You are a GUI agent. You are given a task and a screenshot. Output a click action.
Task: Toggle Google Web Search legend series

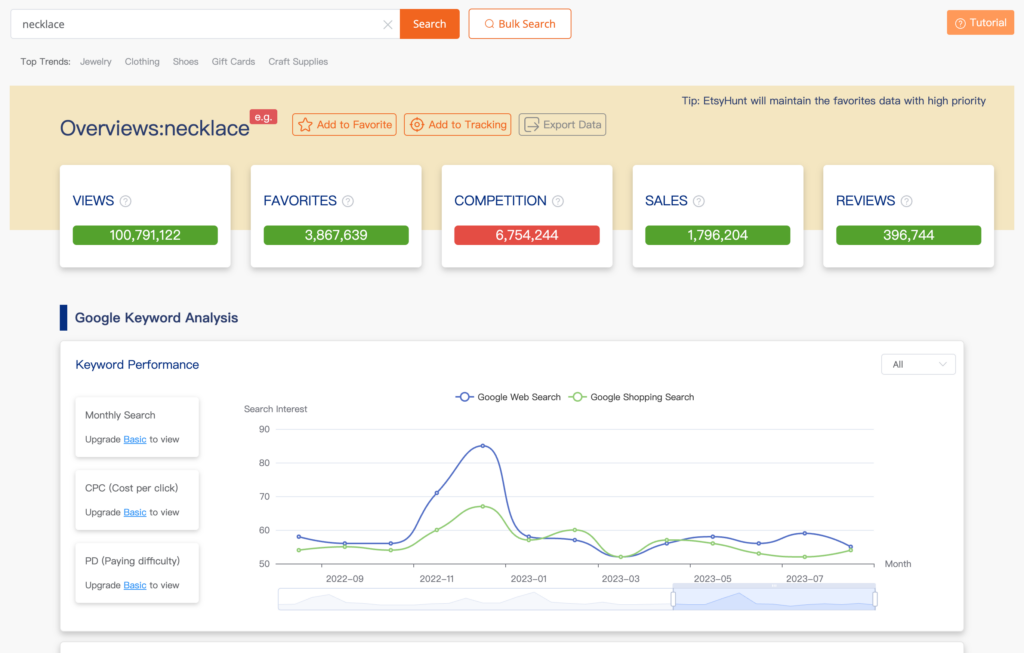tap(508, 397)
